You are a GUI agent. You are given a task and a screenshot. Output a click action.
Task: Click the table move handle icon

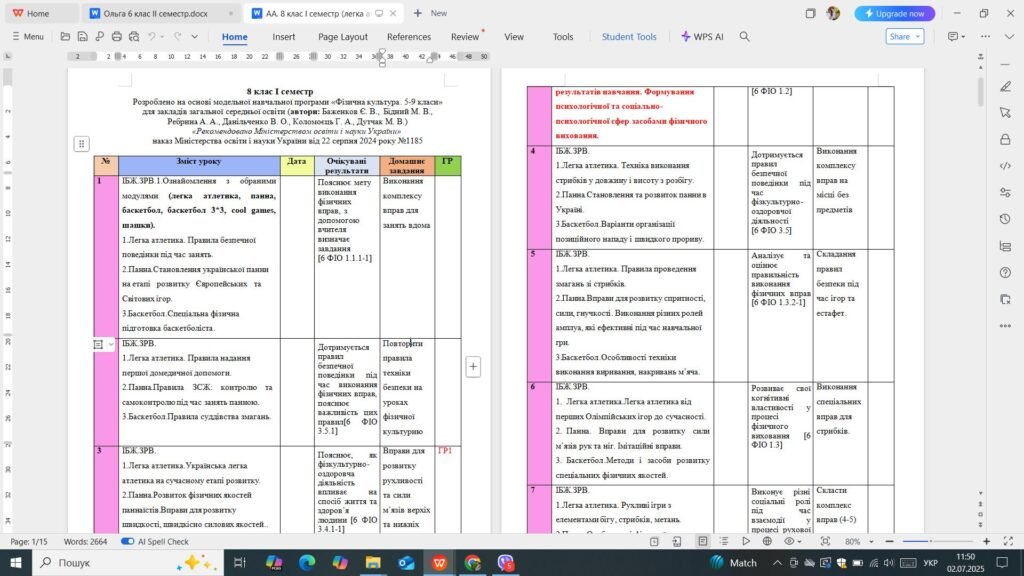coord(82,144)
